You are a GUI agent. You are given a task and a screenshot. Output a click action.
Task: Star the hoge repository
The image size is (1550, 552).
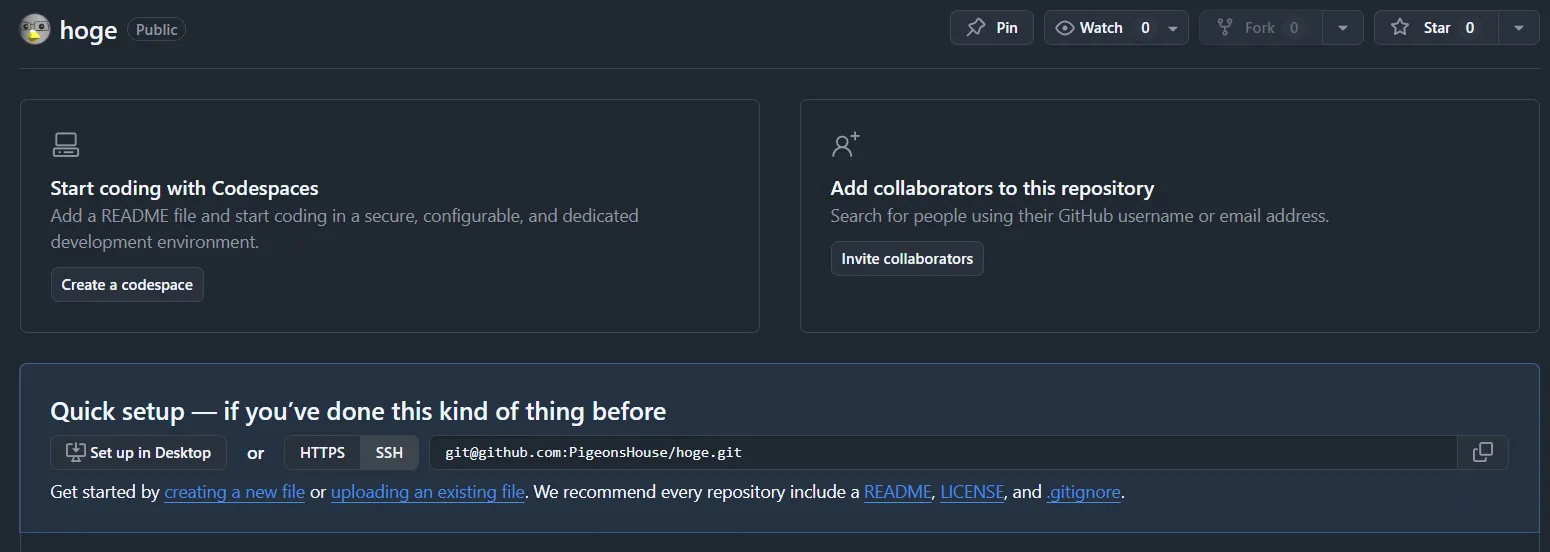coord(1436,28)
